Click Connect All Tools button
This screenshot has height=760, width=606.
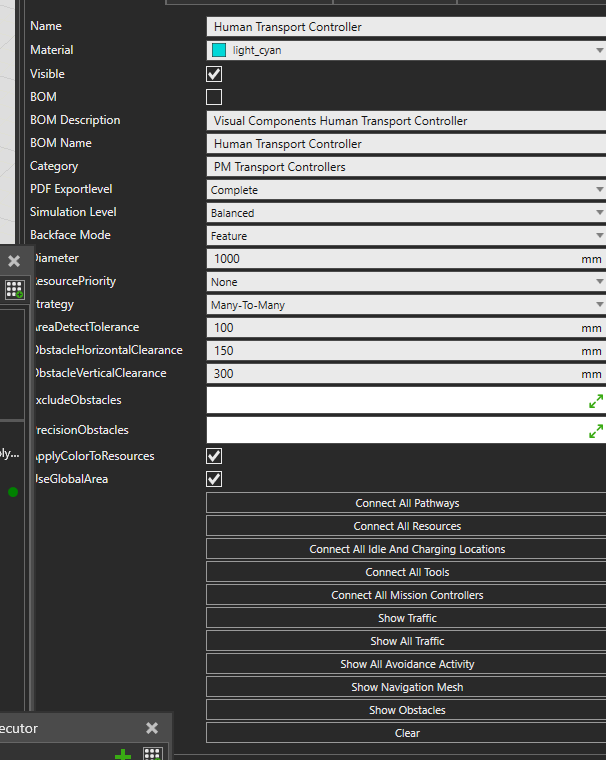[x=406, y=572]
